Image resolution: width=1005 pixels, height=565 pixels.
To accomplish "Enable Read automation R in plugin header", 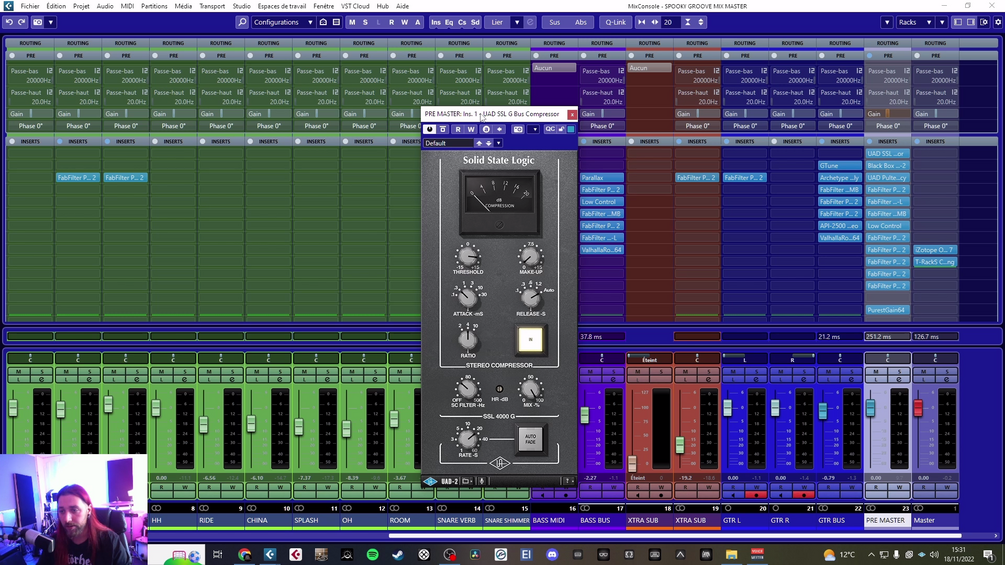I will click(458, 129).
